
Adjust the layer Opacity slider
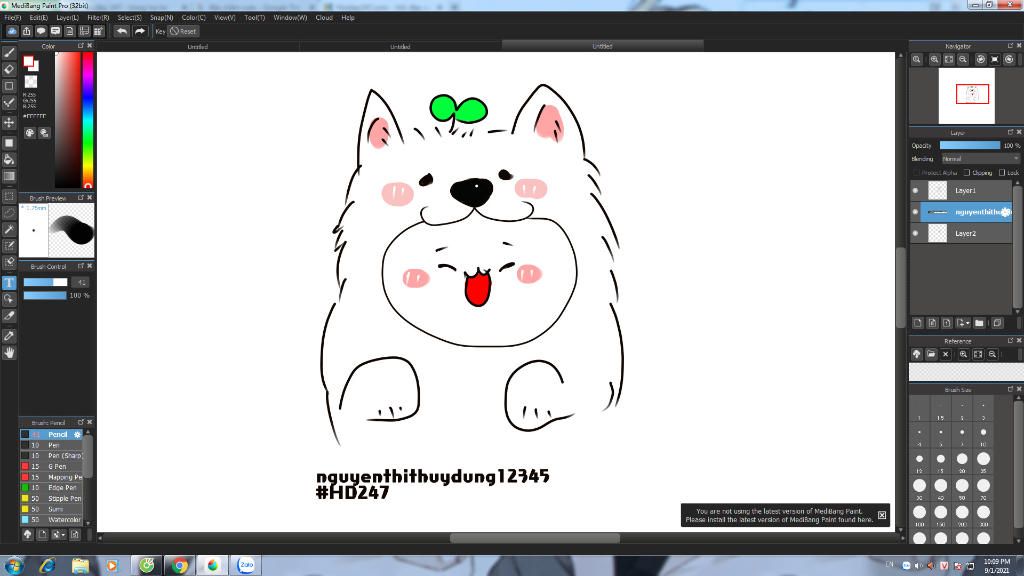(x=970, y=145)
